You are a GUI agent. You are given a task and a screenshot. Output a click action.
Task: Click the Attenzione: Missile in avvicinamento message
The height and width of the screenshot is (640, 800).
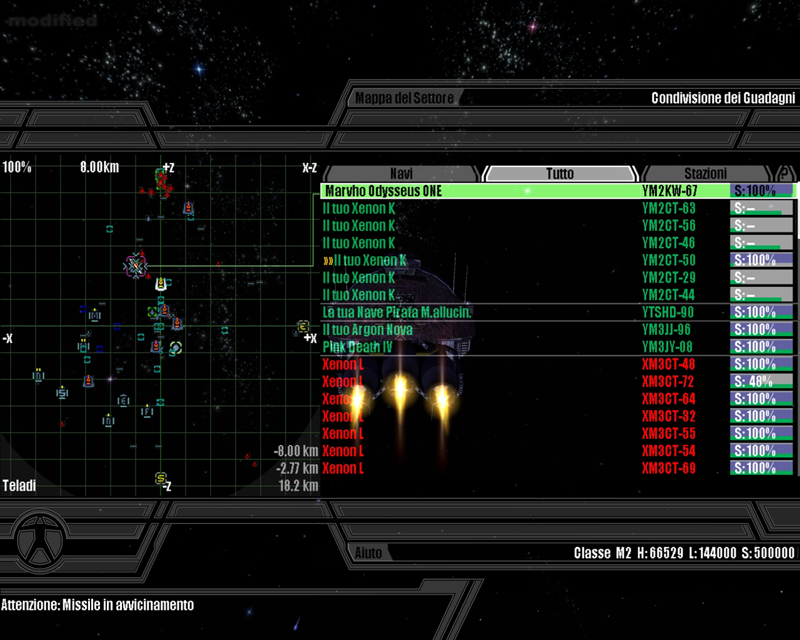click(97, 605)
